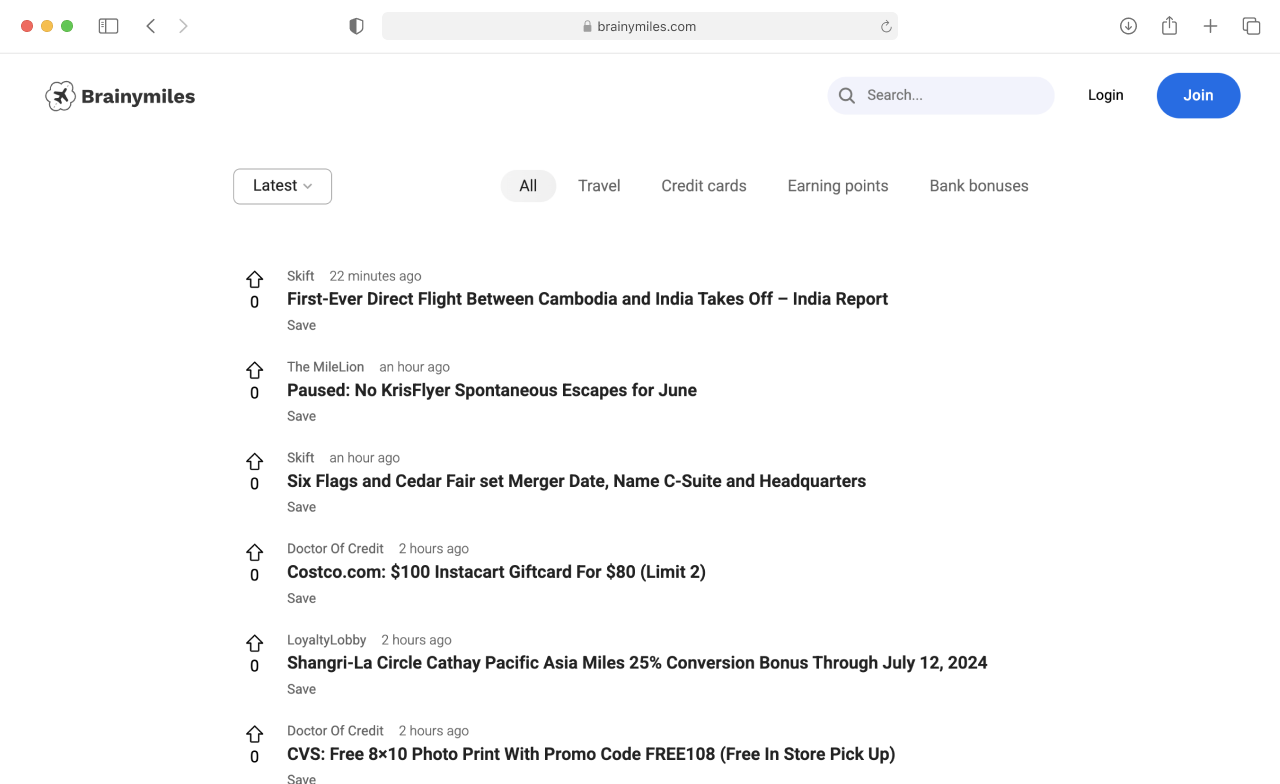This screenshot has width=1280, height=784.
Task: Upvote the Shangri-La Circle Asia Miles post
Action: 255,644
